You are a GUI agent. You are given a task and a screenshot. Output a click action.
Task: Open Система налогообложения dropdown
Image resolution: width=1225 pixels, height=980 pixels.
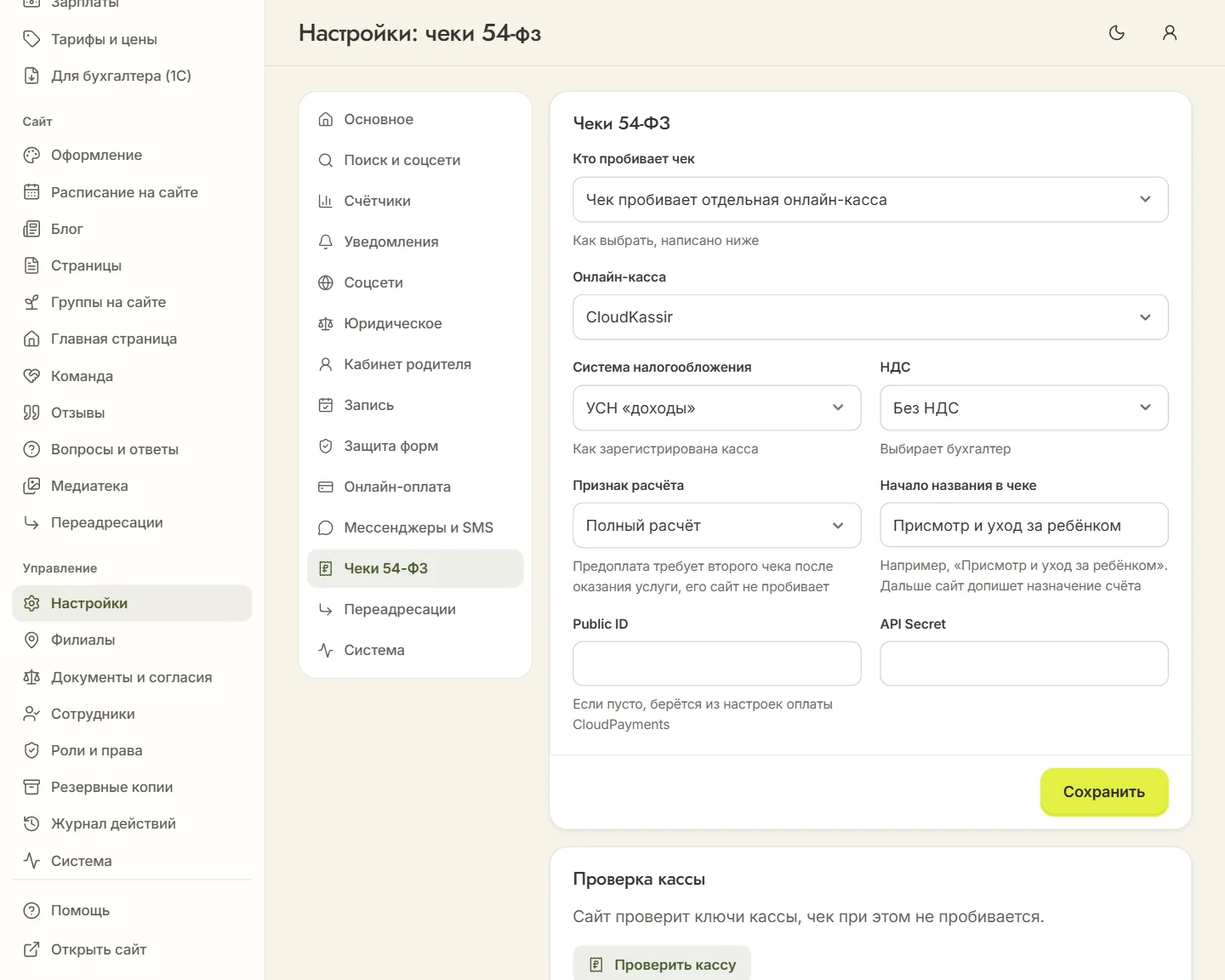717,408
